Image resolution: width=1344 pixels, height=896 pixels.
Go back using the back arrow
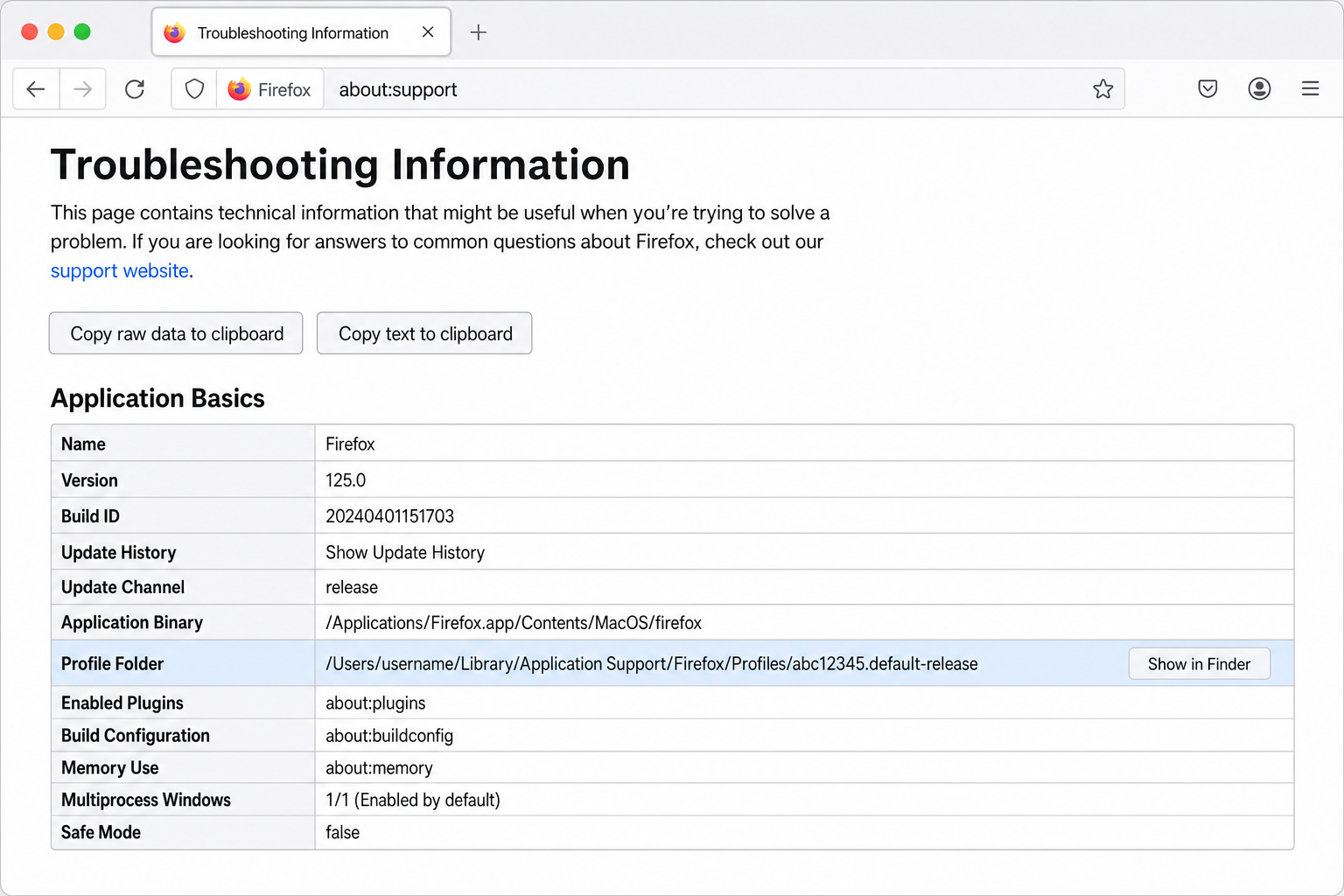click(36, 89)
